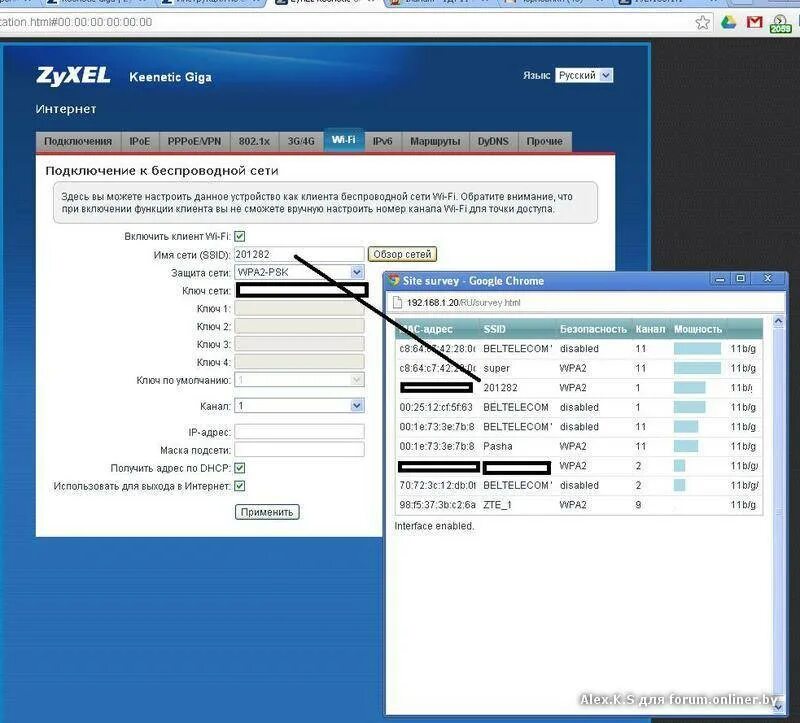800x723 pixels.
Task: Open the IPv6 tab
Action: [383, 141]
